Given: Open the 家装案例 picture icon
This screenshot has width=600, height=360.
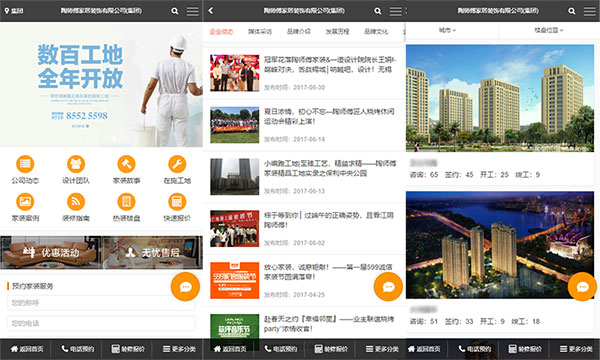Looking at the screenshot, I should (x=25, y=202).
